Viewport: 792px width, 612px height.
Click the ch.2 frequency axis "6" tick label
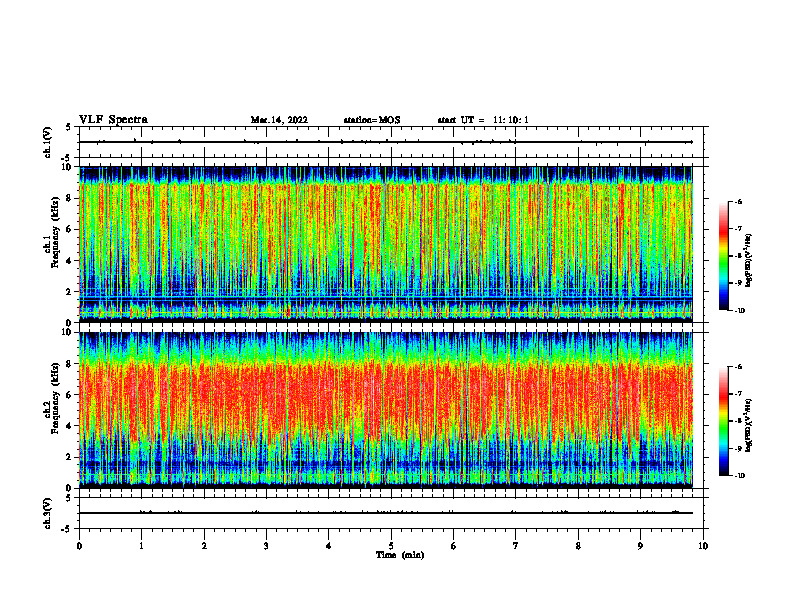[69, 395]
